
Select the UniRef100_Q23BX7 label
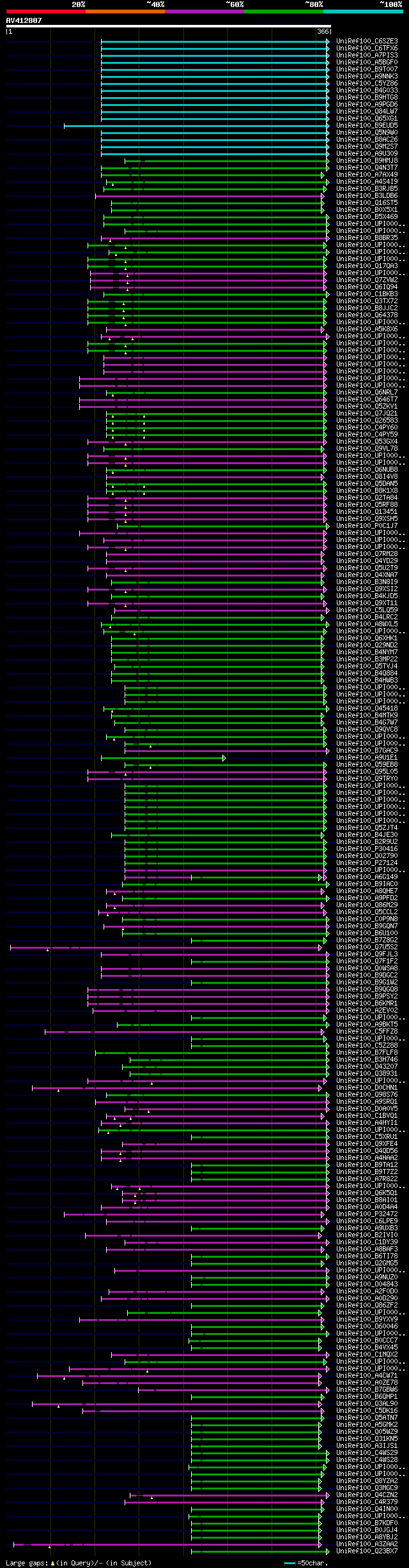(x=367, y=1551)
